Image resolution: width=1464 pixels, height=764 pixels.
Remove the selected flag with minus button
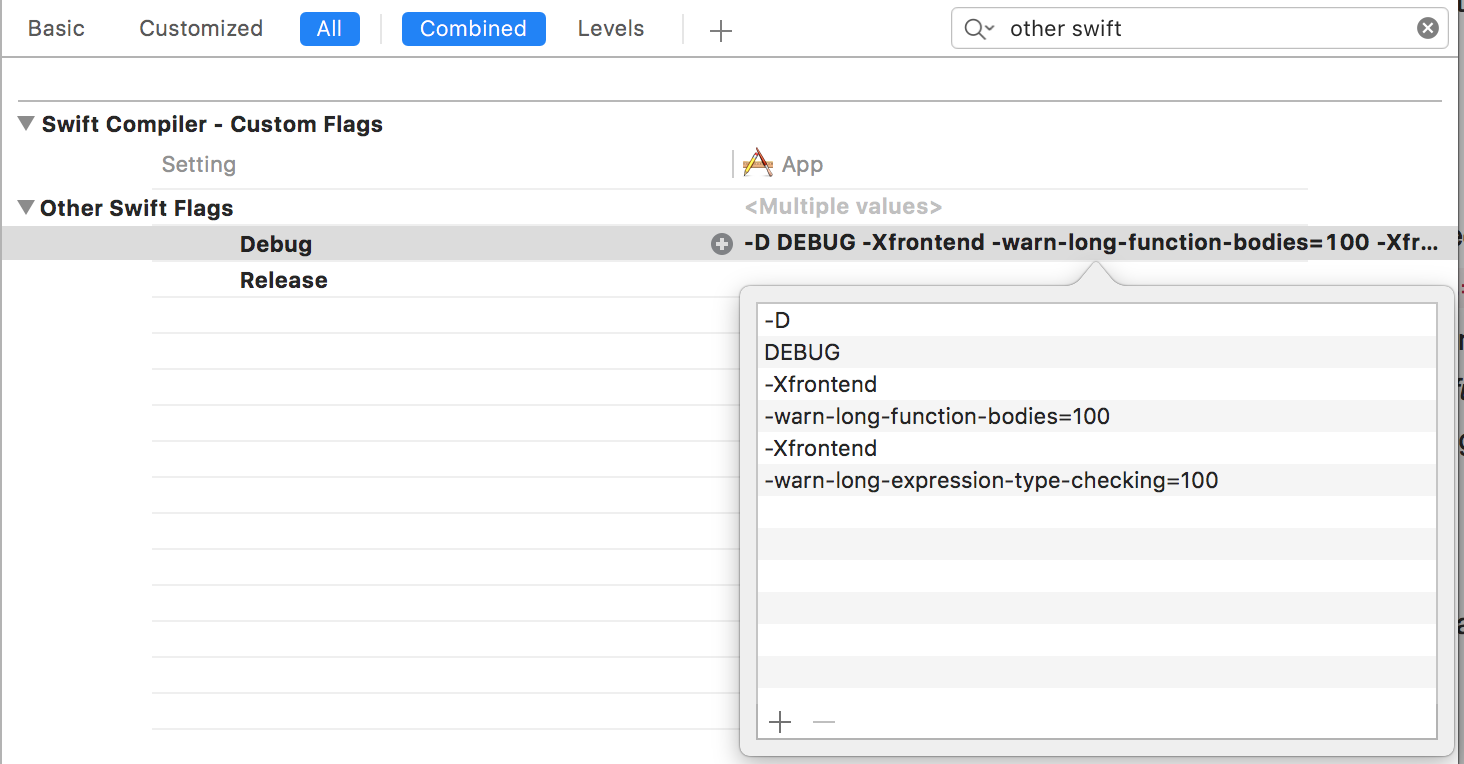point(824,722)
